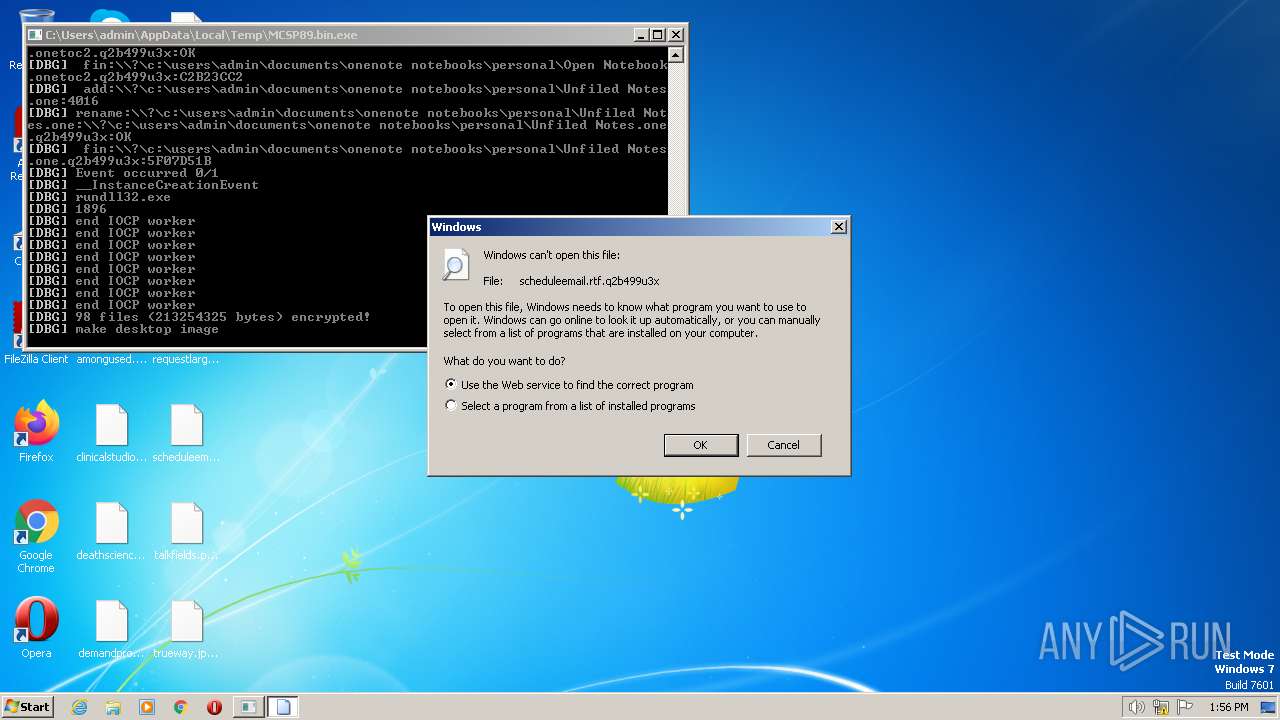Click the requestlarg... file label on desktop

point(187,359)
